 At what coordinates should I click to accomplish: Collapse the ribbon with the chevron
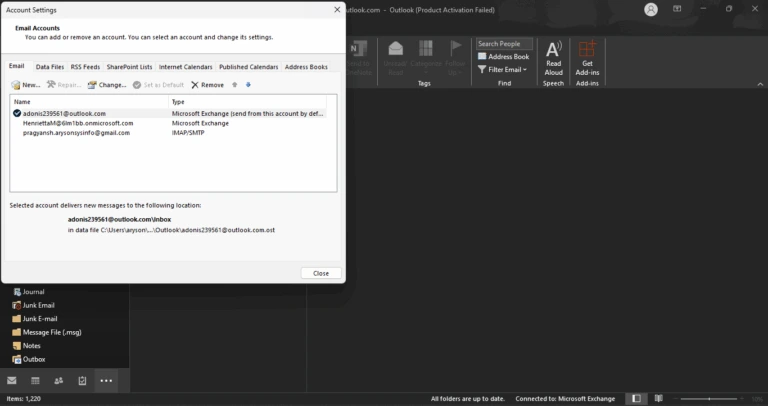[x=760, y=84]
